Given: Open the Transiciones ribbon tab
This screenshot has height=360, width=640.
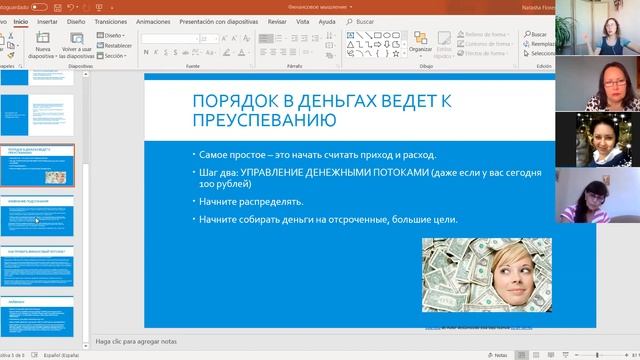Looking at the screenshot, I should [111, 22].
